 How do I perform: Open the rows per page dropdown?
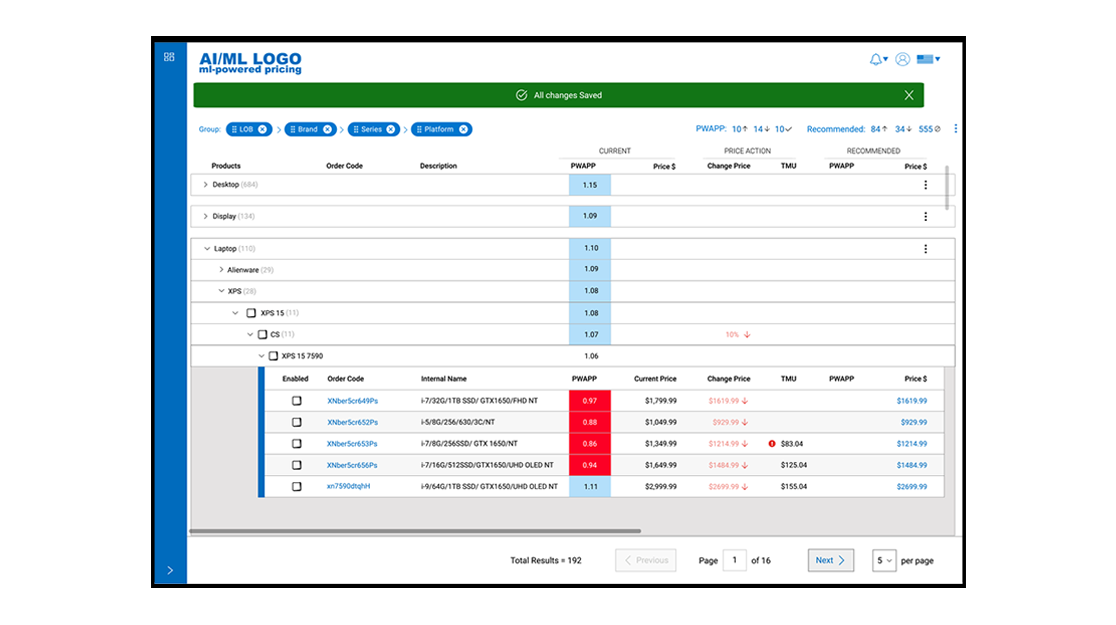(884, 561)
